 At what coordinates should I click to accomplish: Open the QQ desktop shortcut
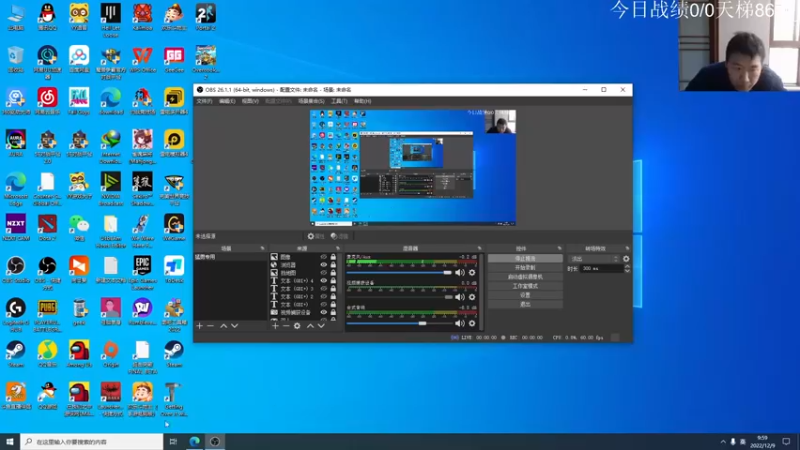click(x=47, y=17)
